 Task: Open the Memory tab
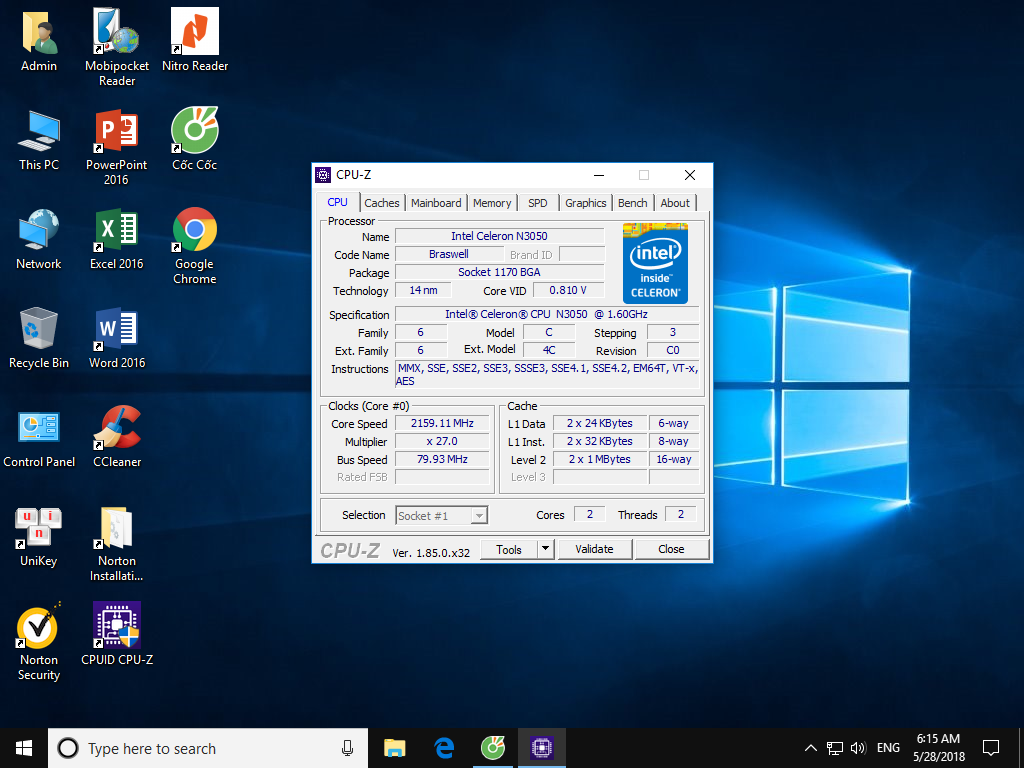click(492, 203)
